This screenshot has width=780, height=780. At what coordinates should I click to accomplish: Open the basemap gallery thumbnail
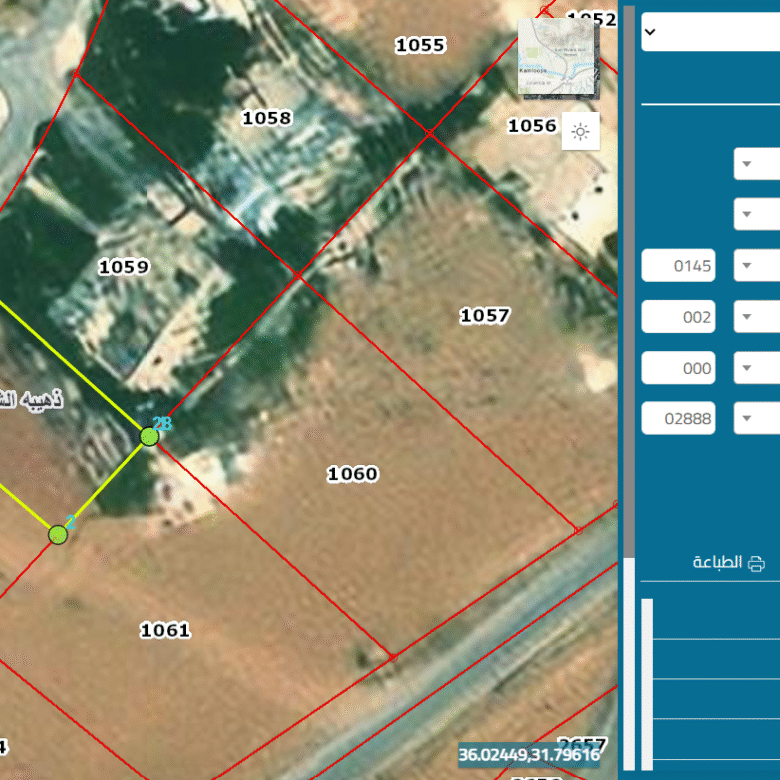558,57
